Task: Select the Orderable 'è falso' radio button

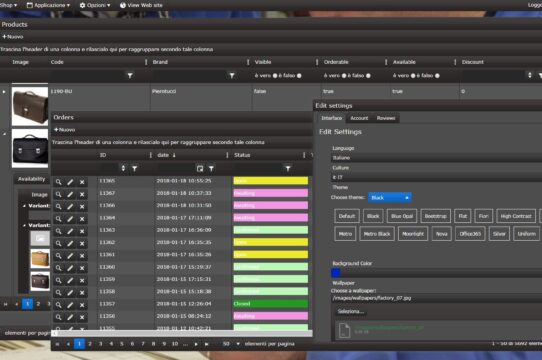Action: click(368, 76)
